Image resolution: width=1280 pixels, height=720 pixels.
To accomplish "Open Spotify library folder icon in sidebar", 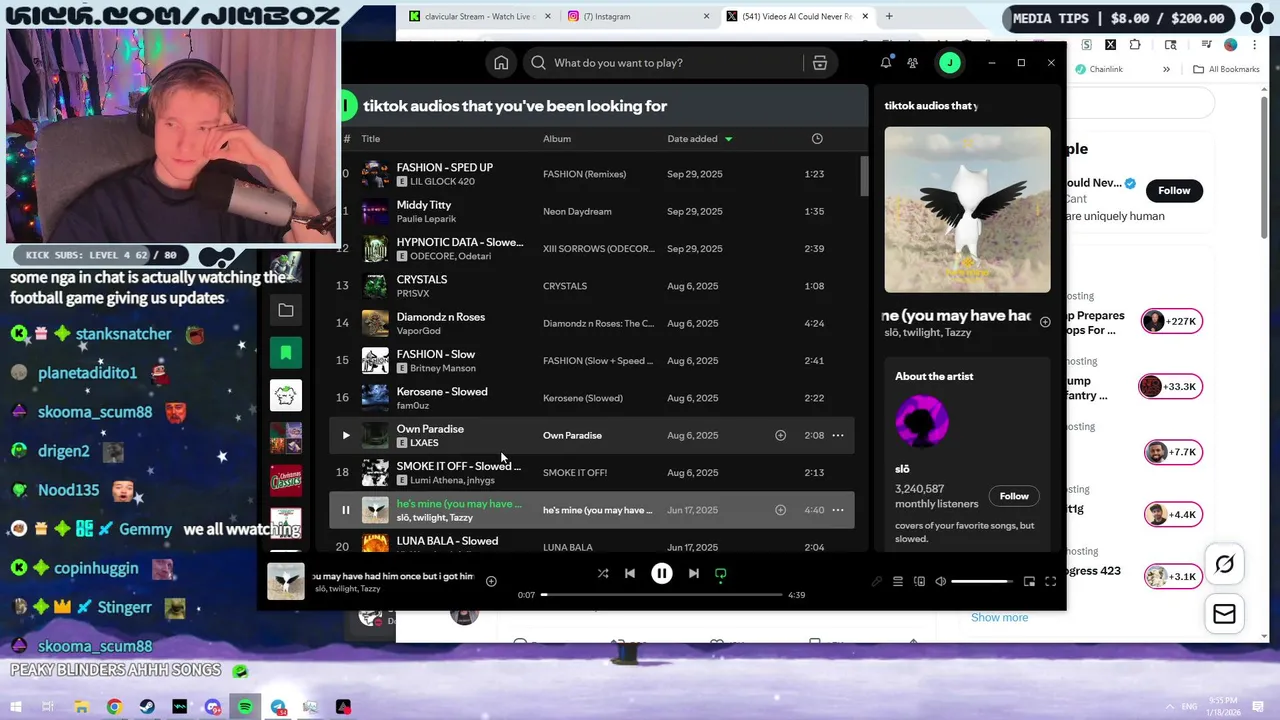I will pyautogui.click(x=286, y=311).
